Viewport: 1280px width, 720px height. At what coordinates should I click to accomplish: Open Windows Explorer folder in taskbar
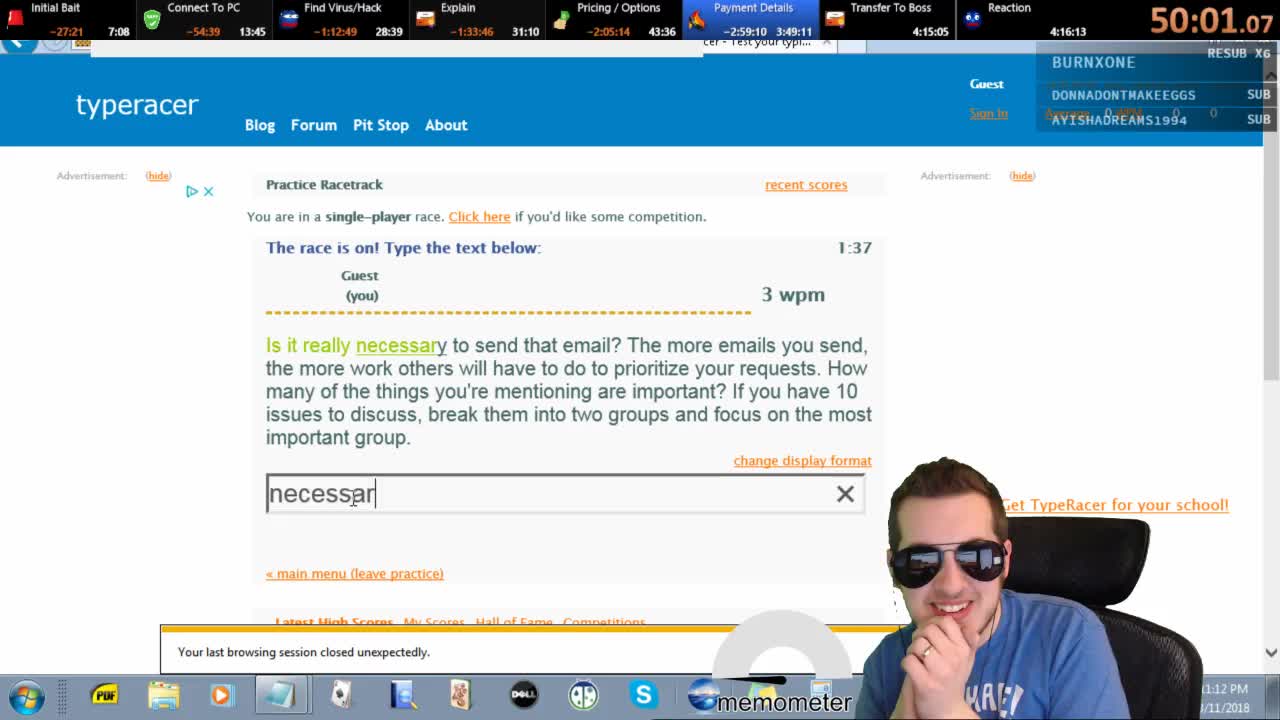tap(163, 695)
